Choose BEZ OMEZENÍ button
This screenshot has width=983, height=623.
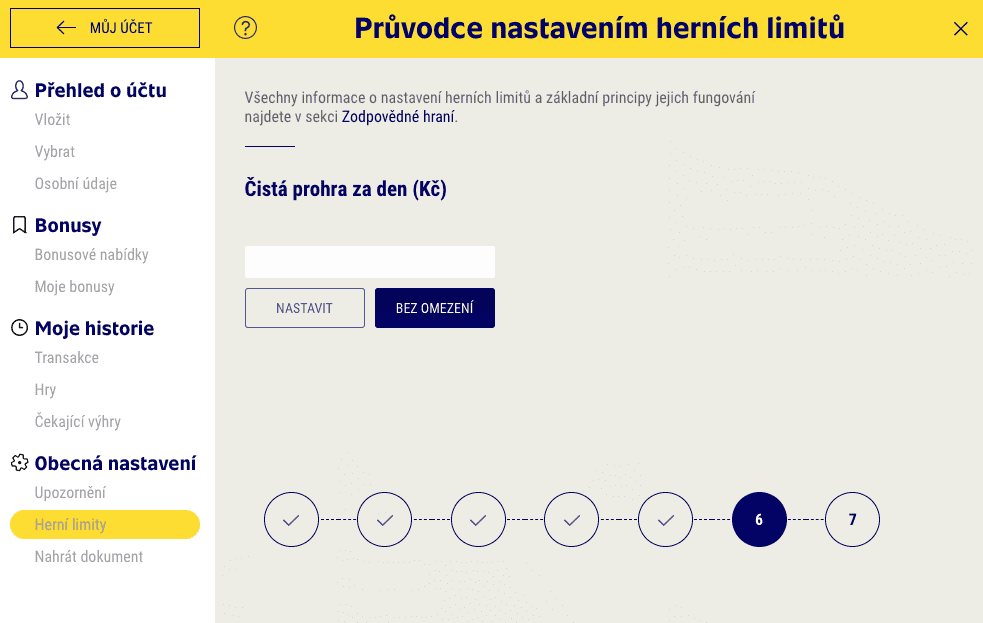pyautogui.click(x=434, y=308)
